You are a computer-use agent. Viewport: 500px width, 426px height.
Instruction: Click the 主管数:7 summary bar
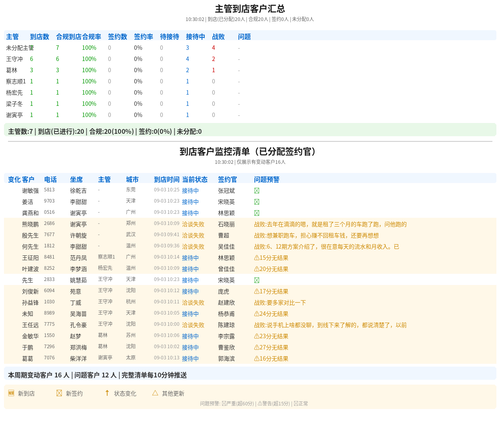(x=250, y=131)
